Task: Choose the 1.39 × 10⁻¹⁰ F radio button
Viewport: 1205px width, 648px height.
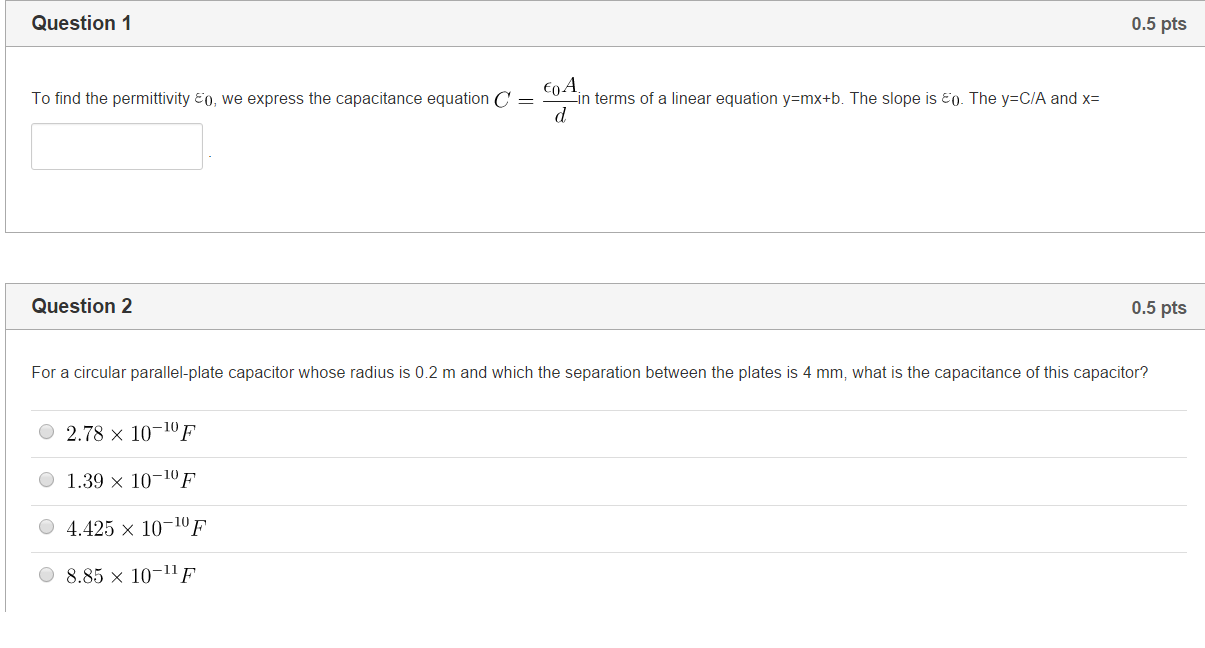Action: [46, 479]
